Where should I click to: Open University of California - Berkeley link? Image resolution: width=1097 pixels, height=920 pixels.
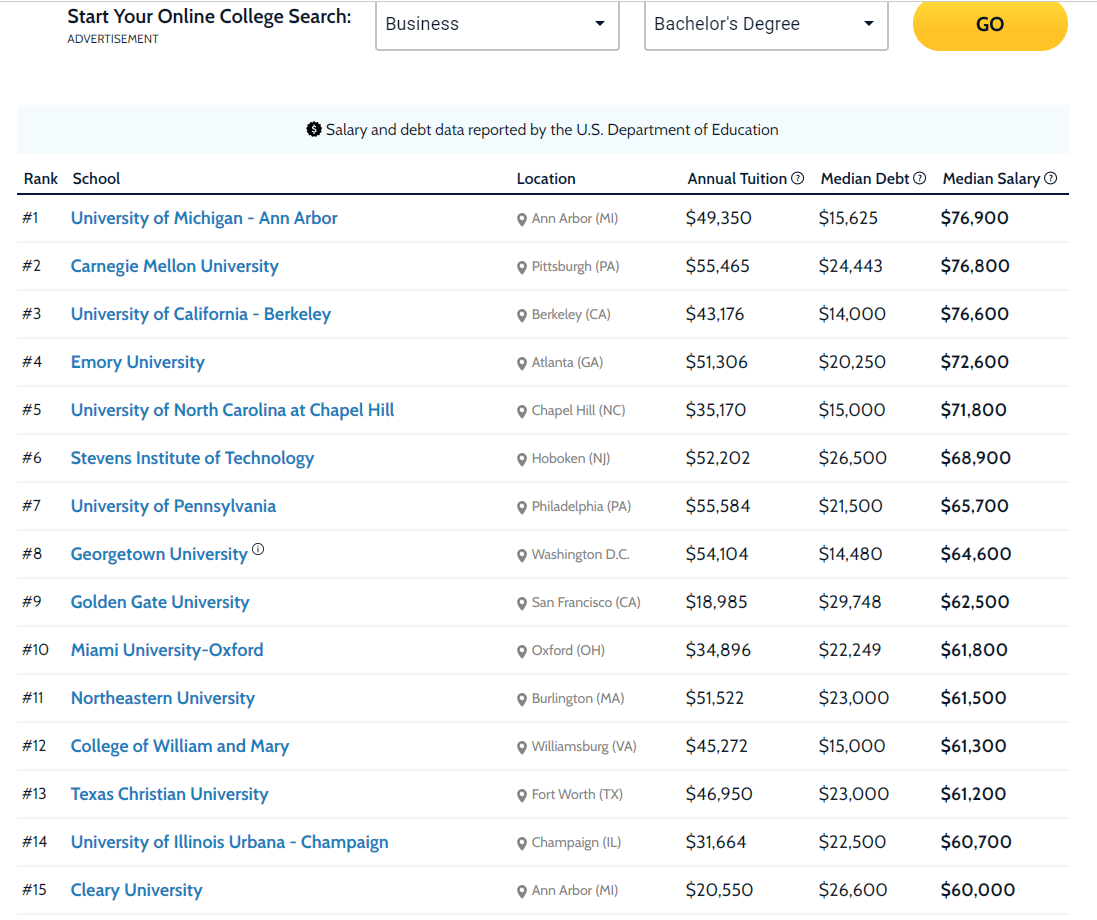click(201, 314)
